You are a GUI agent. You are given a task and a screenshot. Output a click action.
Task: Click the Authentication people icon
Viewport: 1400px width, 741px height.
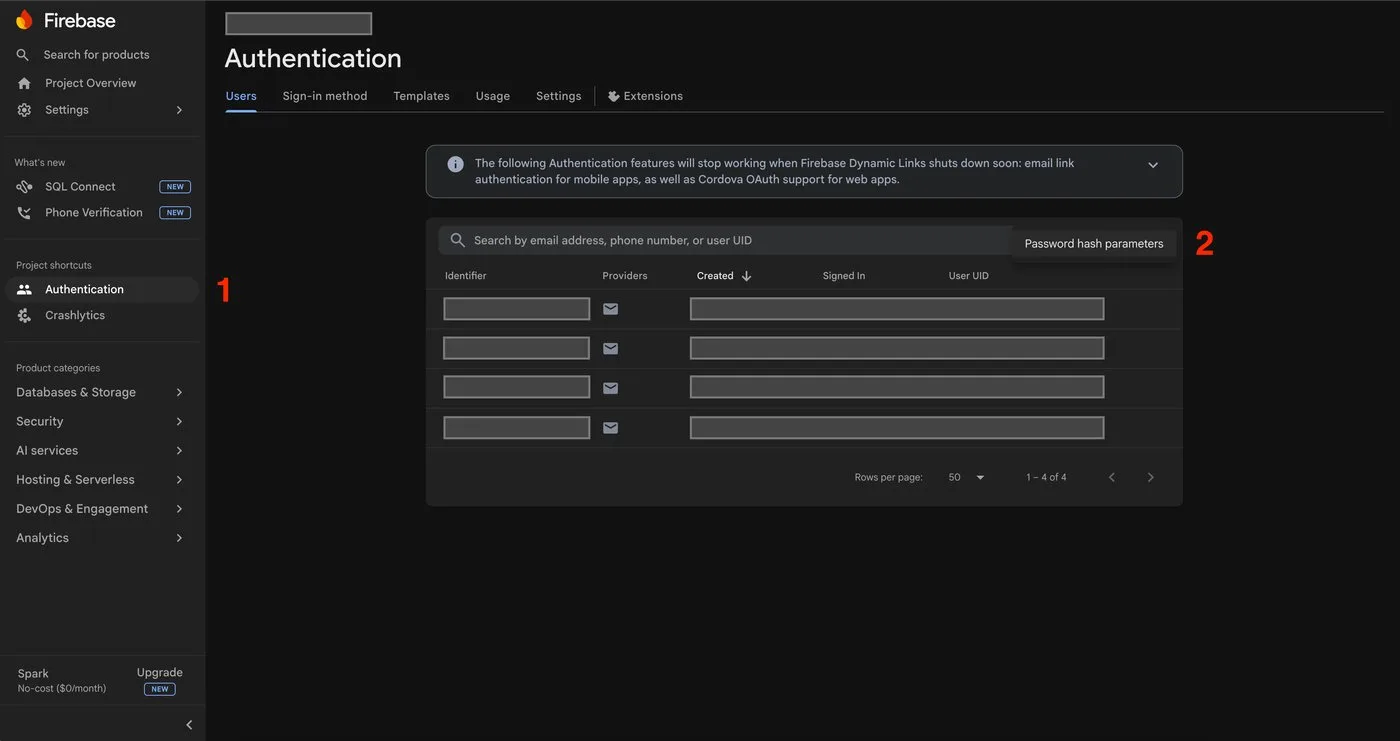pos(24,290)
